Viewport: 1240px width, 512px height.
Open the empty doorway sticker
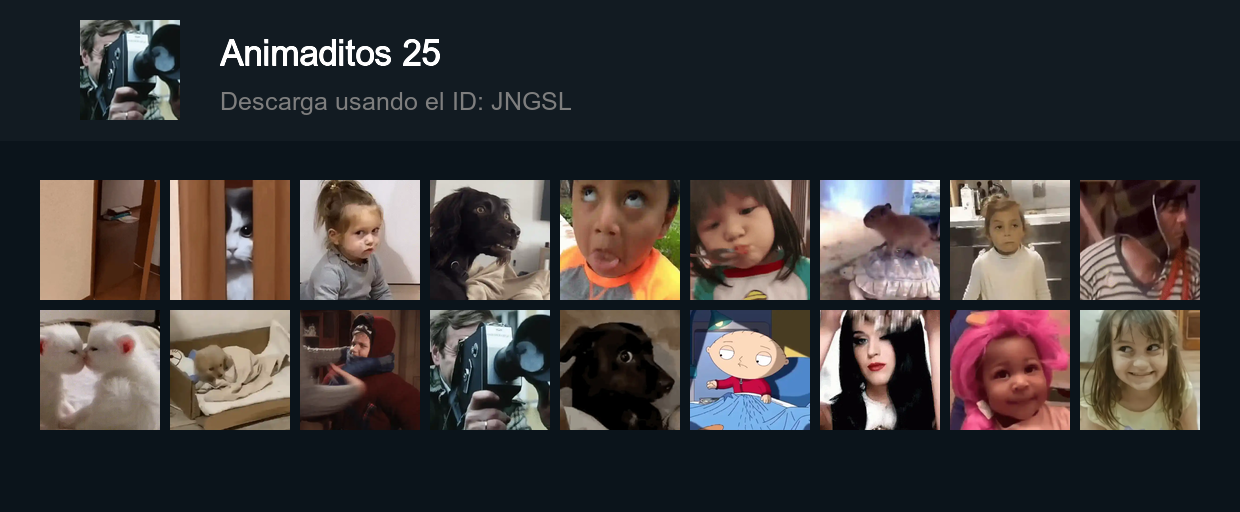(100, 240)
